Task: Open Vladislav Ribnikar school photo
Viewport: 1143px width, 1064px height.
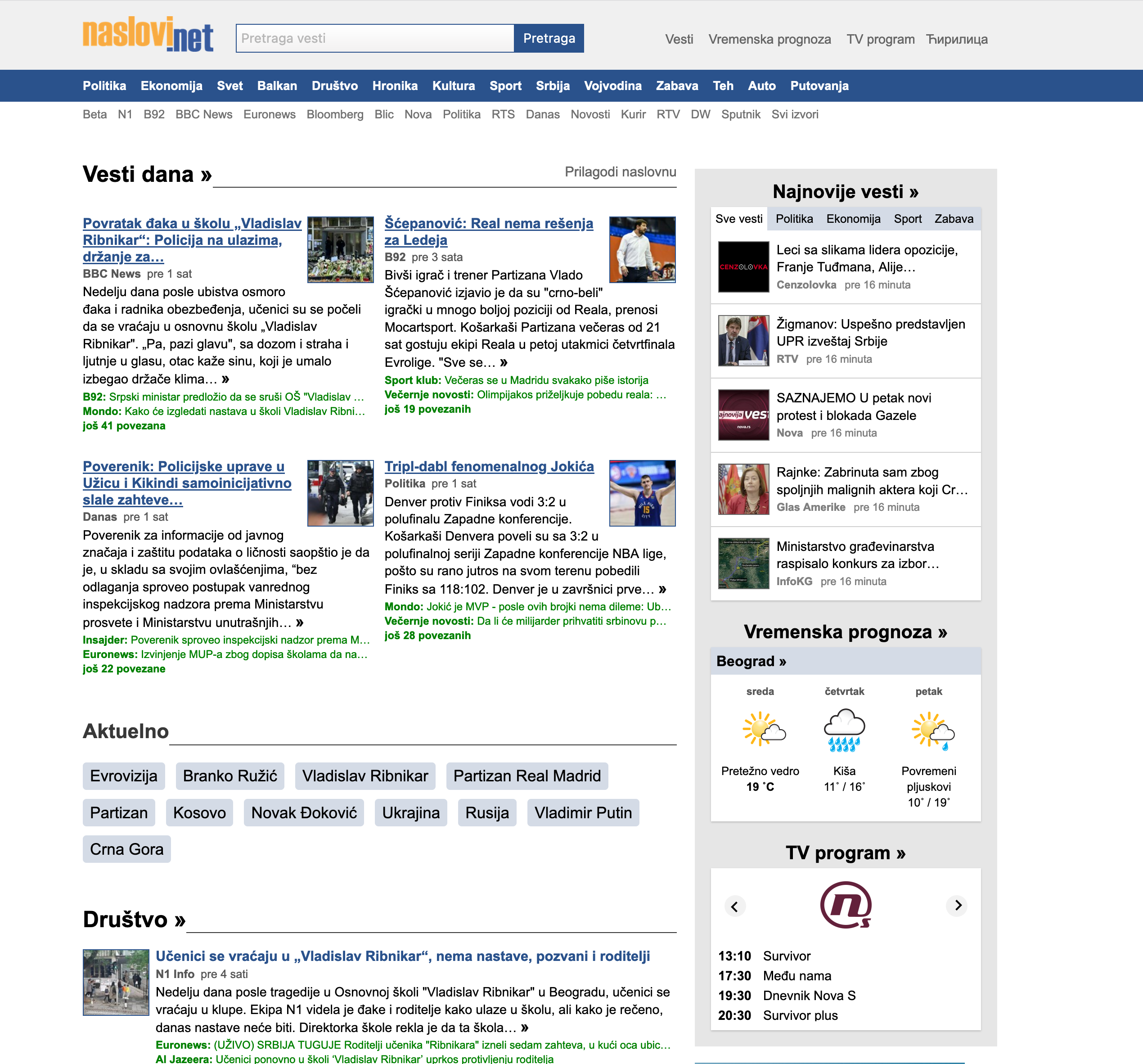Action: point(340,250)
